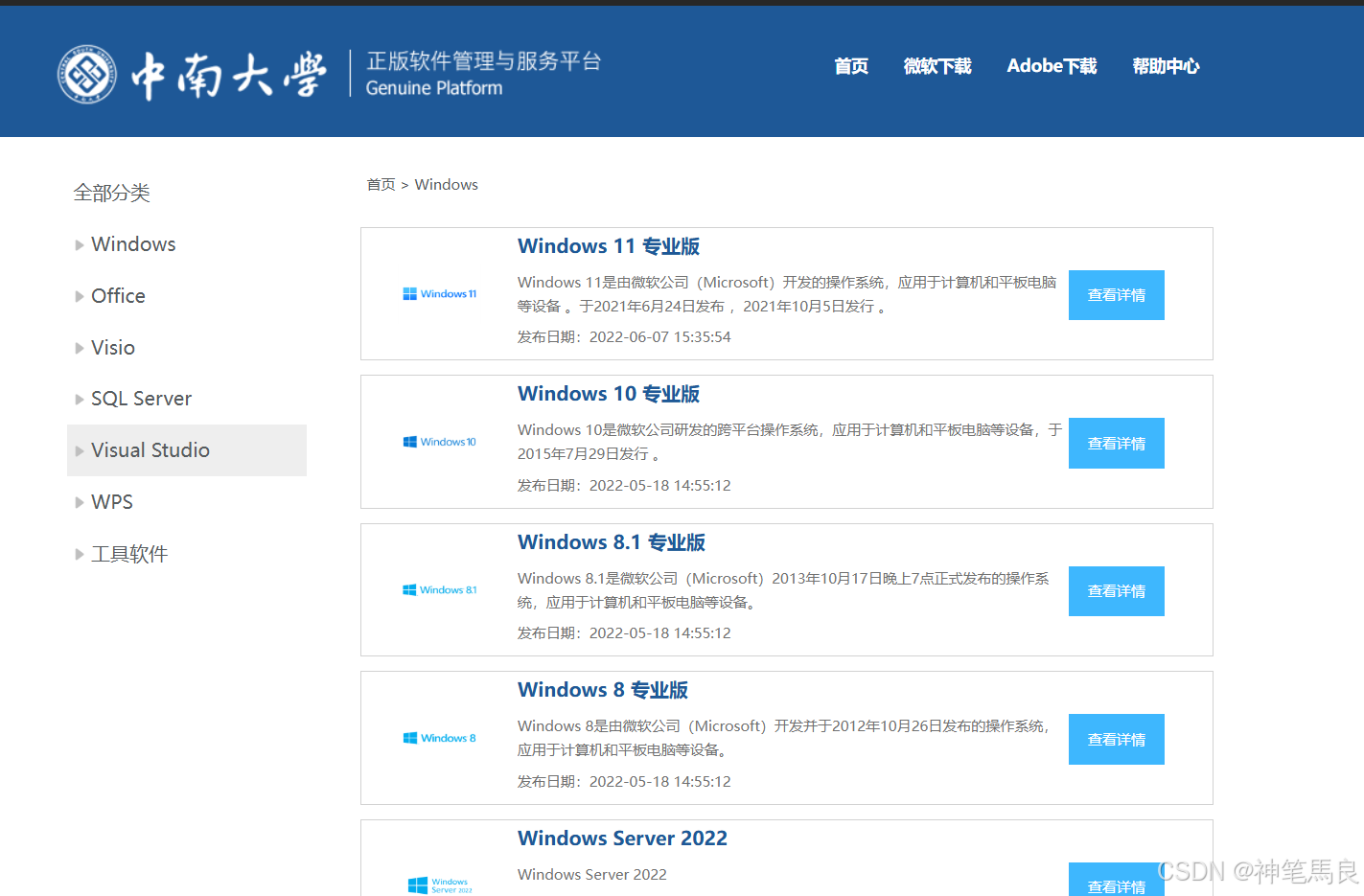
Task: Select WPS in the category sidebar
Action: pyautogui.click(x=112, y=502)
